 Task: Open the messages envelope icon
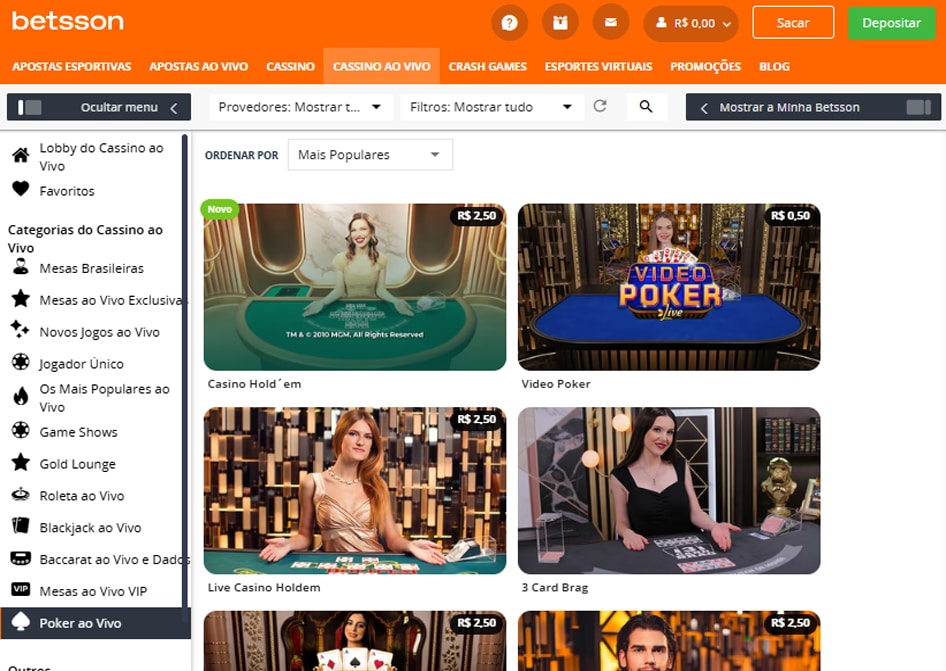pos(610,22)
